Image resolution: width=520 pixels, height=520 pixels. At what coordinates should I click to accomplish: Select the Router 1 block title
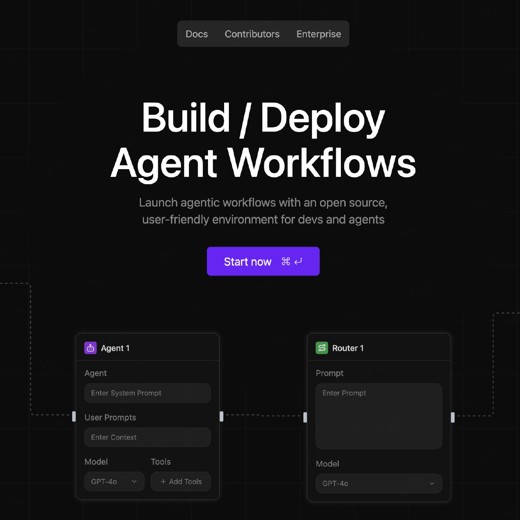pyautogui.click(x=348, y=348)
